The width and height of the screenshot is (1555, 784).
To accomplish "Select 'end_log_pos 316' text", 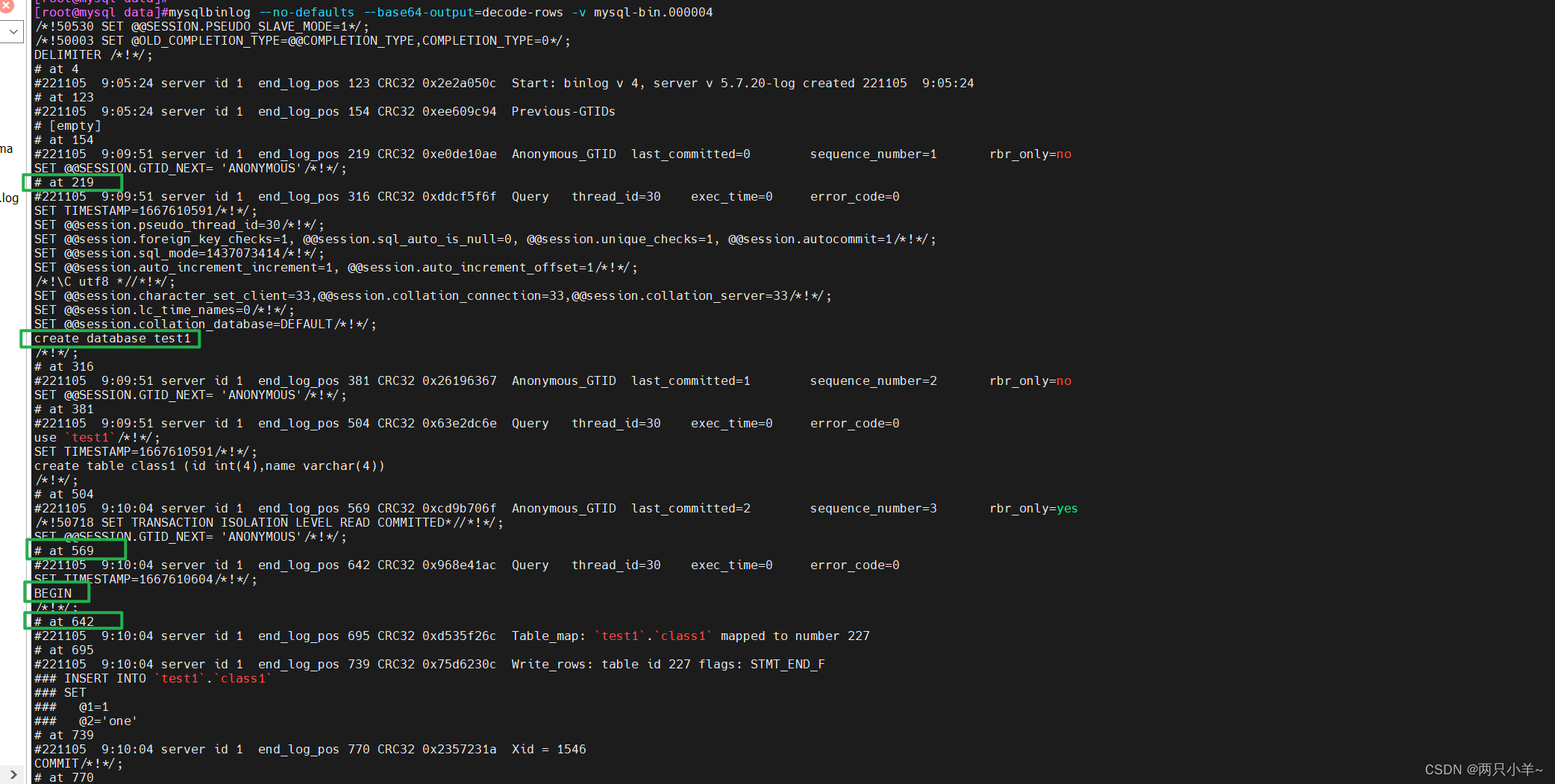I will click(314, 197).
